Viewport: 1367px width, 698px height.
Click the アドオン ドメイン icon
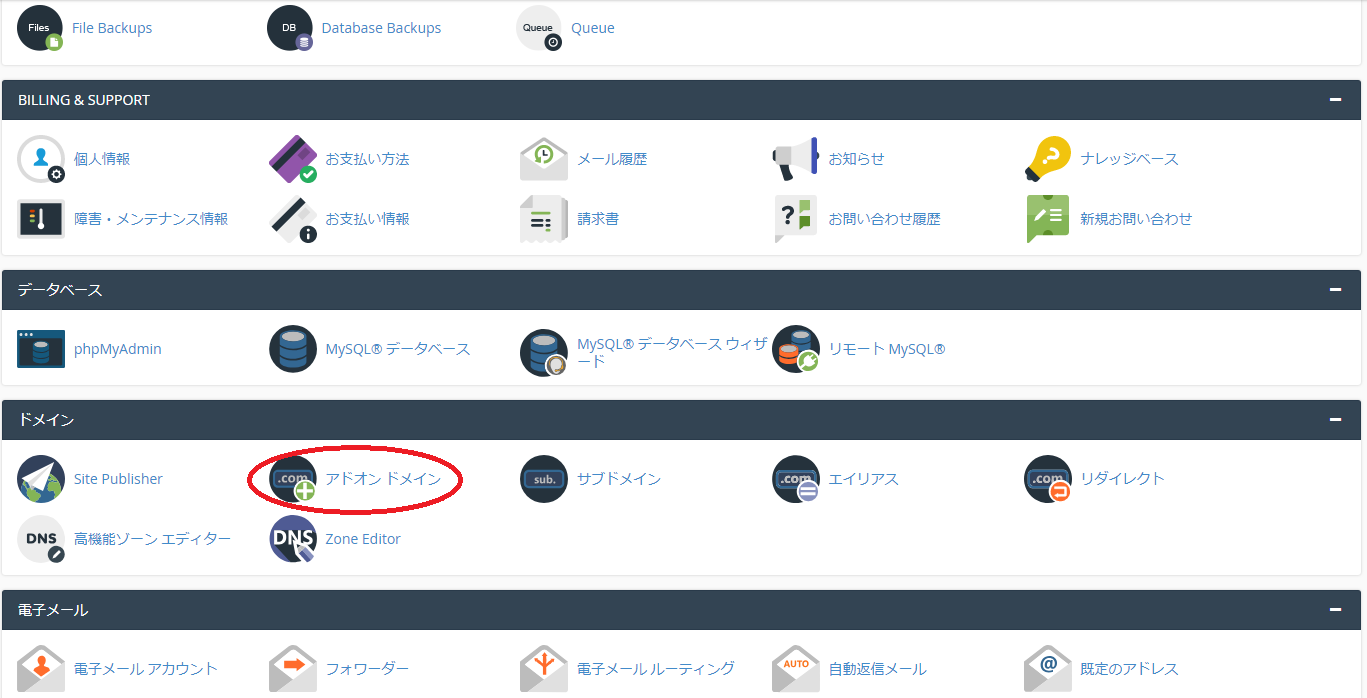293,480
